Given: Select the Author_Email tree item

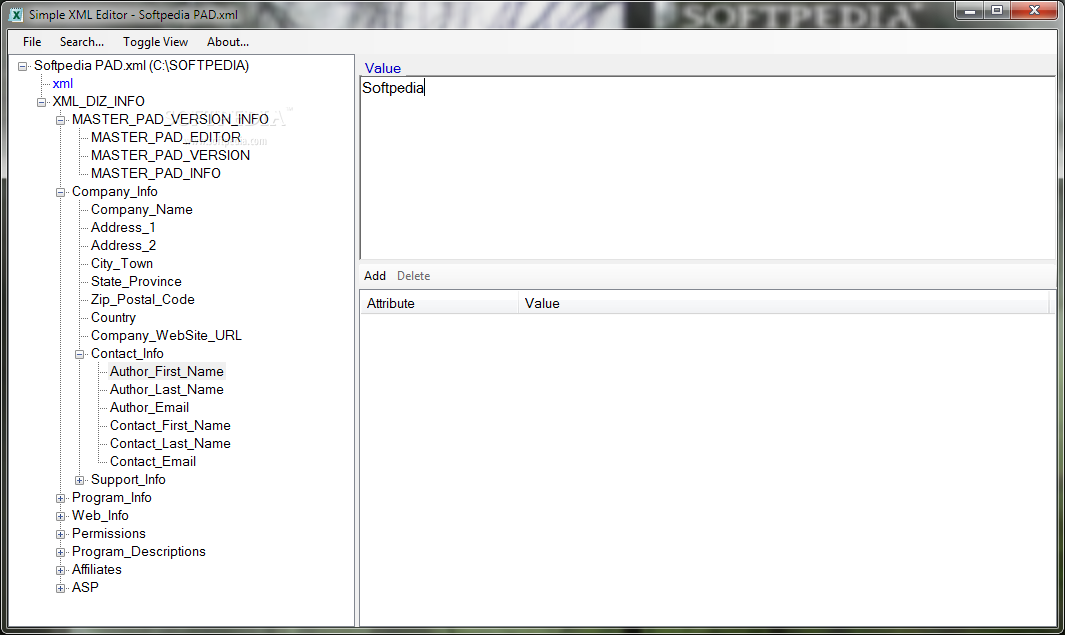Looking at the screenshot, I should [149, 407].
